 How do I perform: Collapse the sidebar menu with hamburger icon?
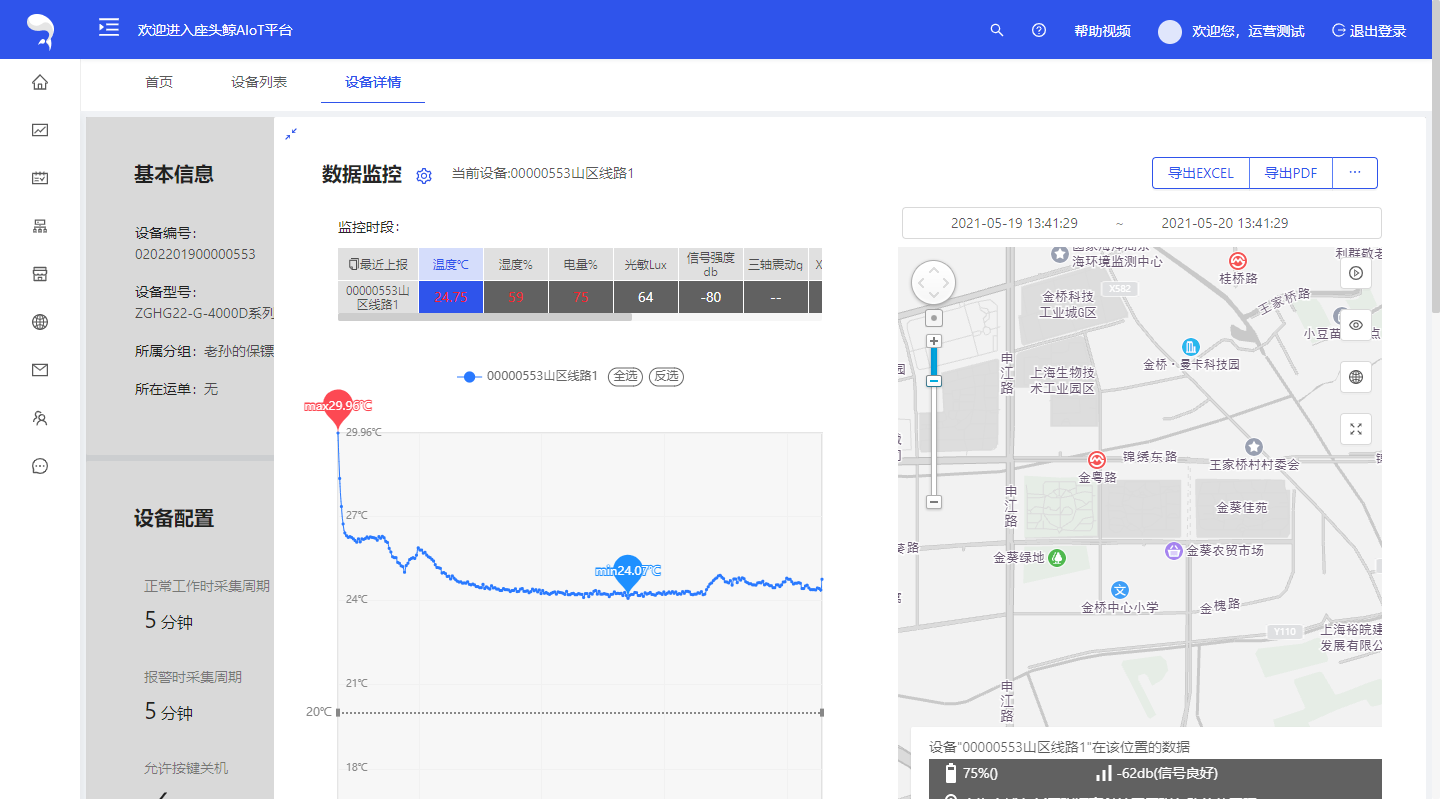pyautogui.click(x=109, y=28)
